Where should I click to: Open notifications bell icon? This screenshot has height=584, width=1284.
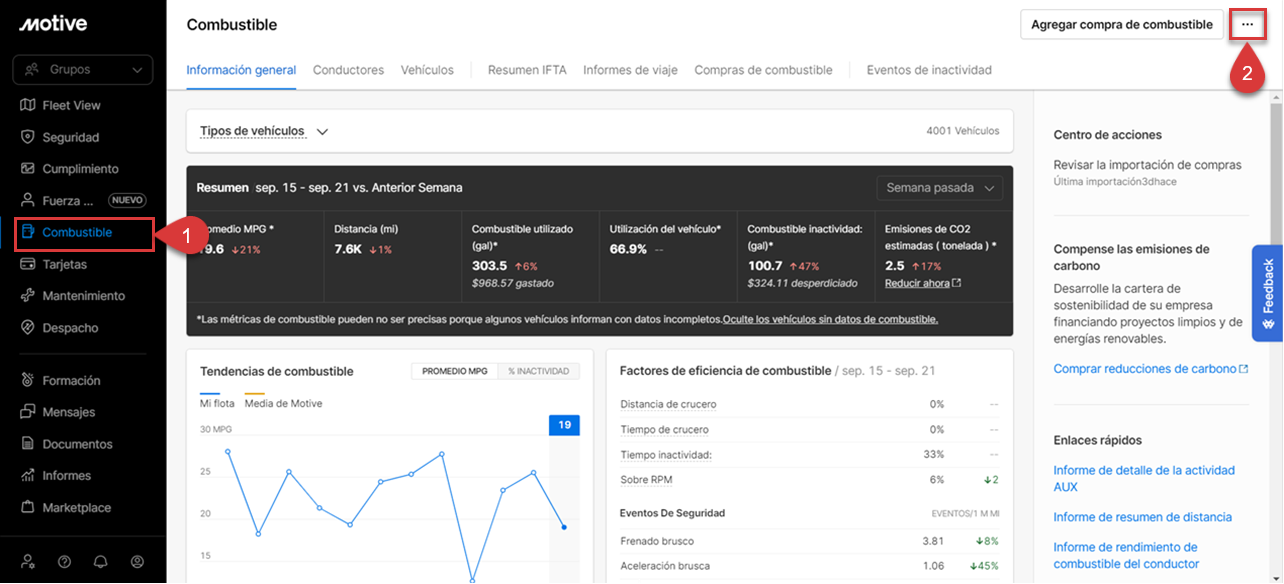coord(101,562)
